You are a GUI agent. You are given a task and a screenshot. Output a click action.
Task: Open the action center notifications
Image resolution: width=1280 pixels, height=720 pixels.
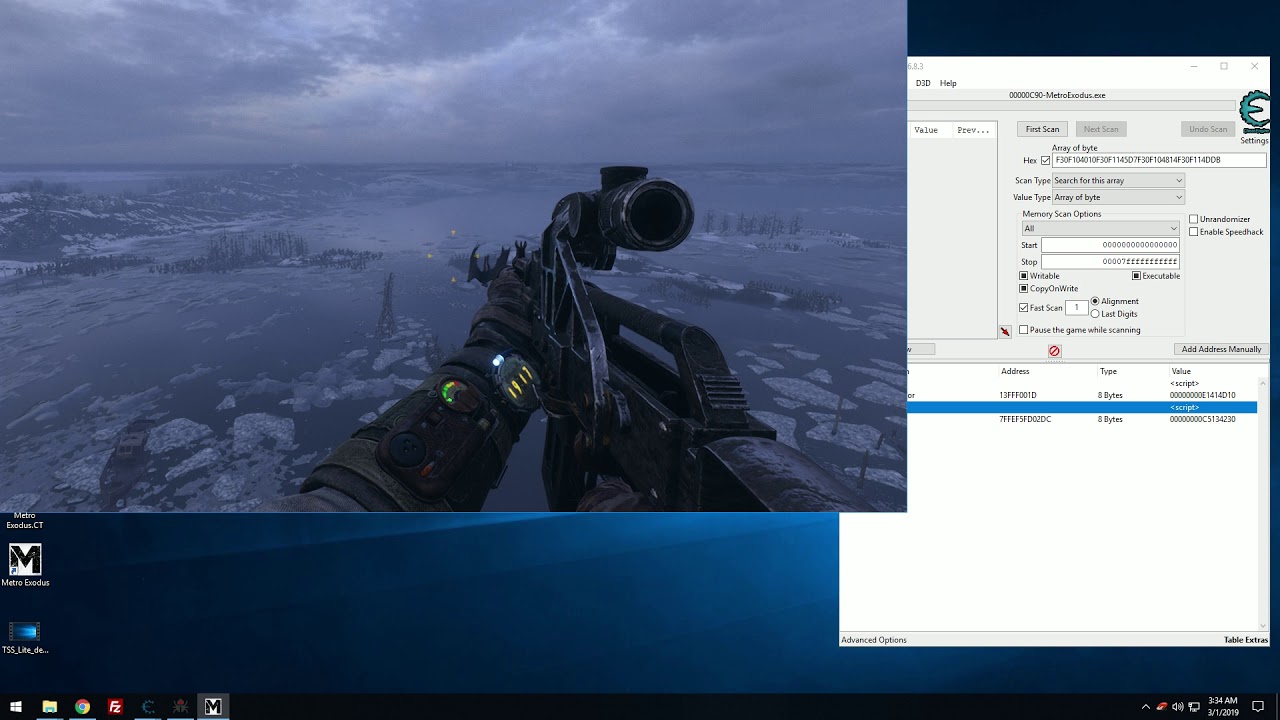(1258, 707)
